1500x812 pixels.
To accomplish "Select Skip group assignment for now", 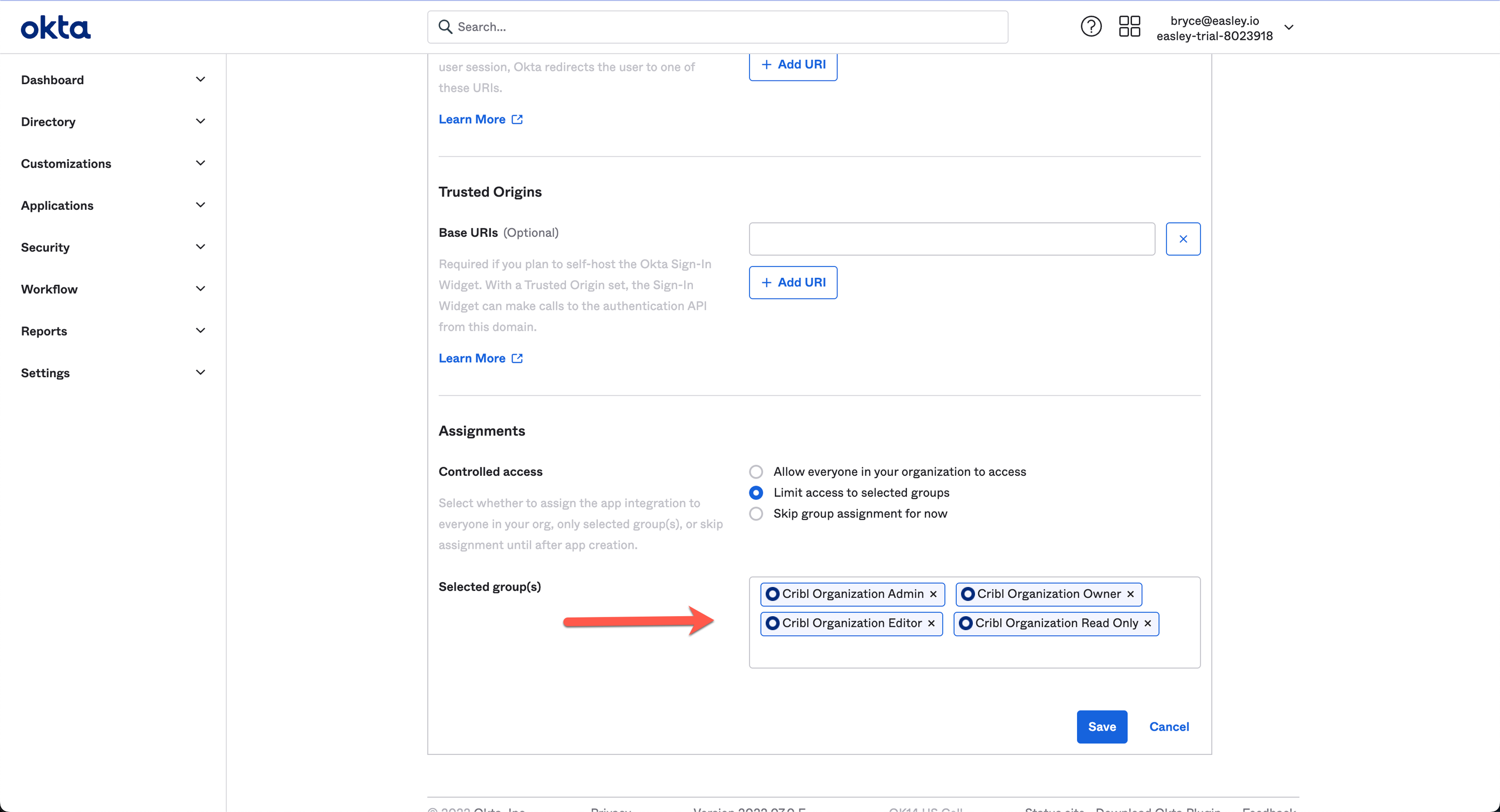I will (756, 514).
